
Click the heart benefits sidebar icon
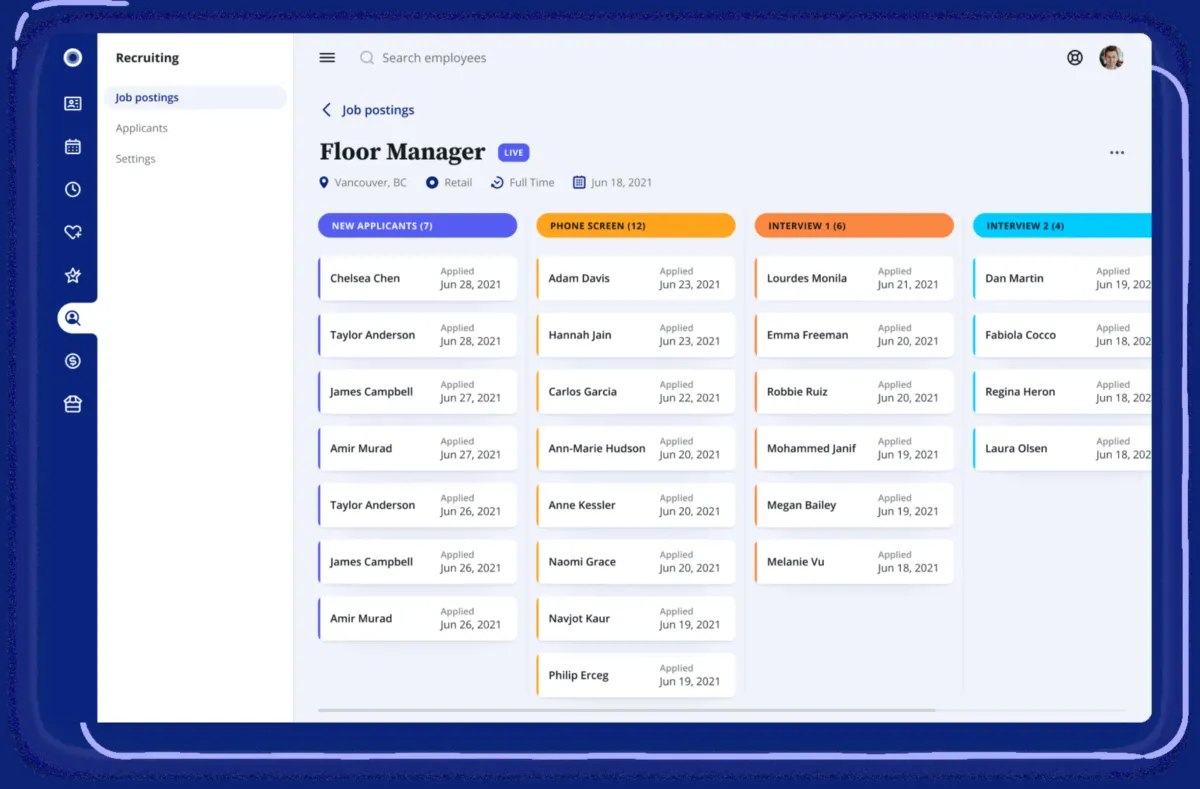[x=72, y=233]
